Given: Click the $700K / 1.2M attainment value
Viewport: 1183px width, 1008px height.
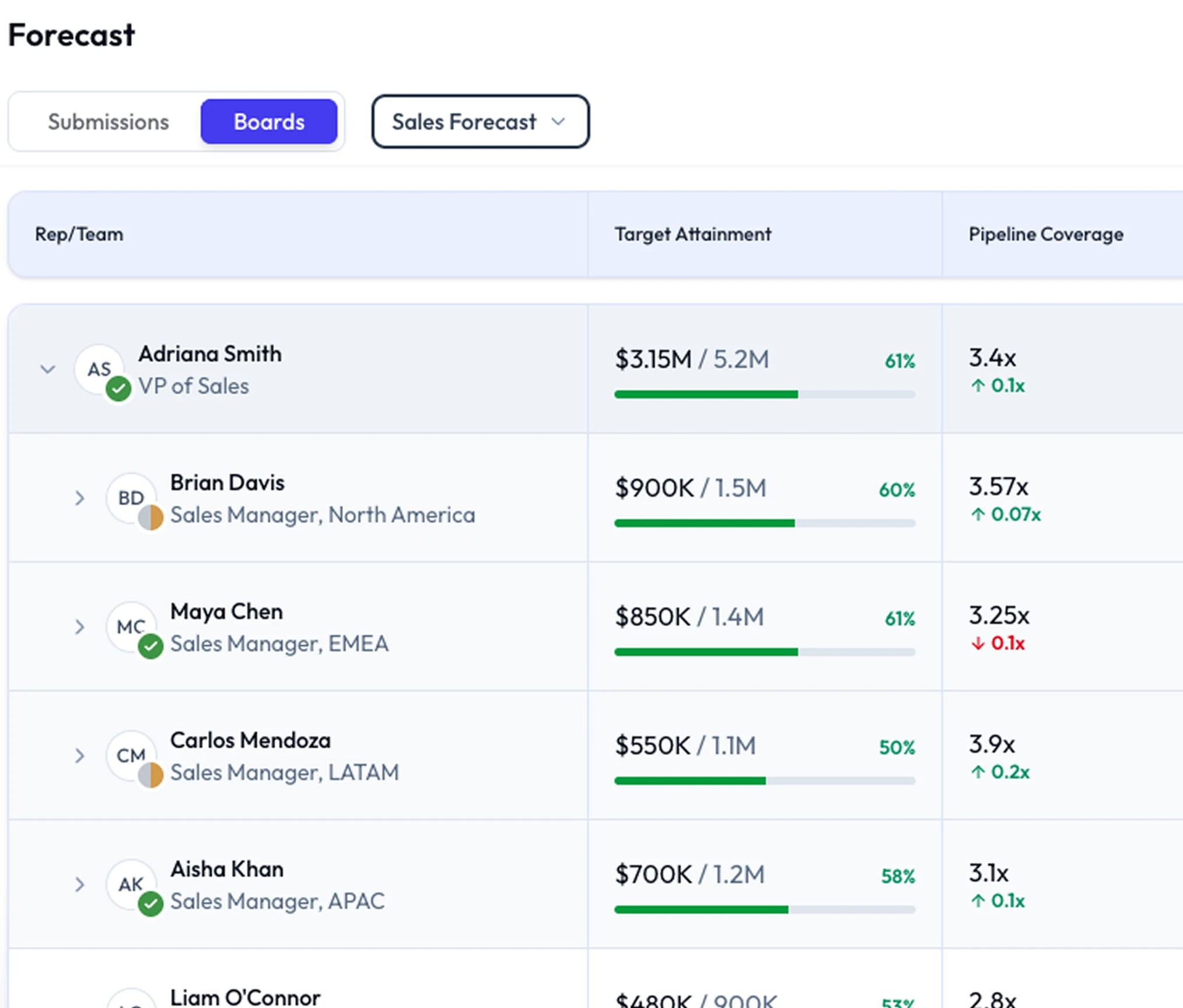Looking at the screenshot, I should pyautogui.click(x=689, y=875).
